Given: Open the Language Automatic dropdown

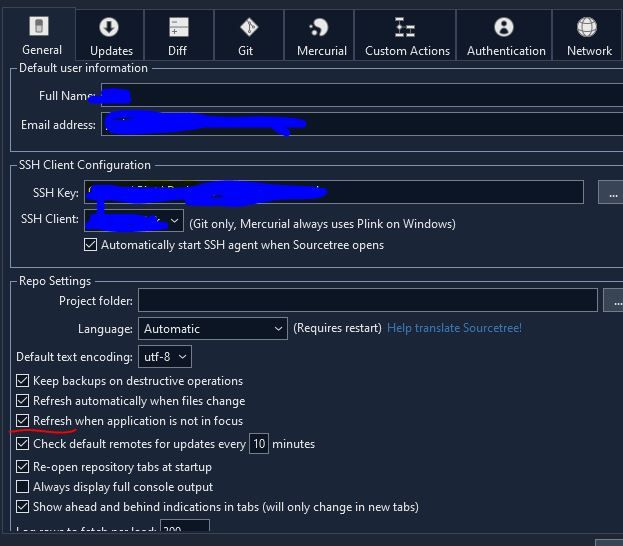Looking at the screenshot, I should coord(213,329).
